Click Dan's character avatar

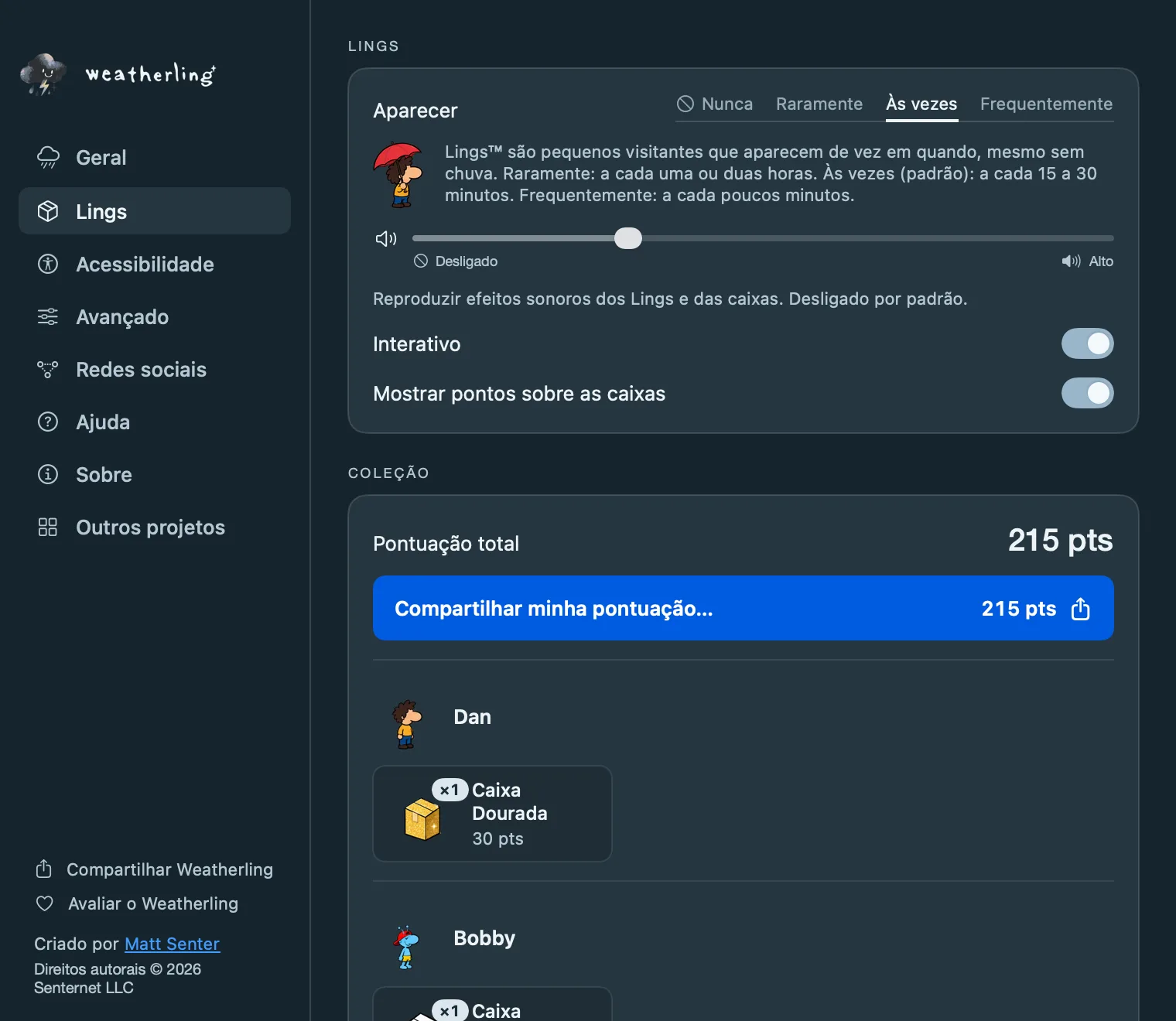click(x=405, y=725)
